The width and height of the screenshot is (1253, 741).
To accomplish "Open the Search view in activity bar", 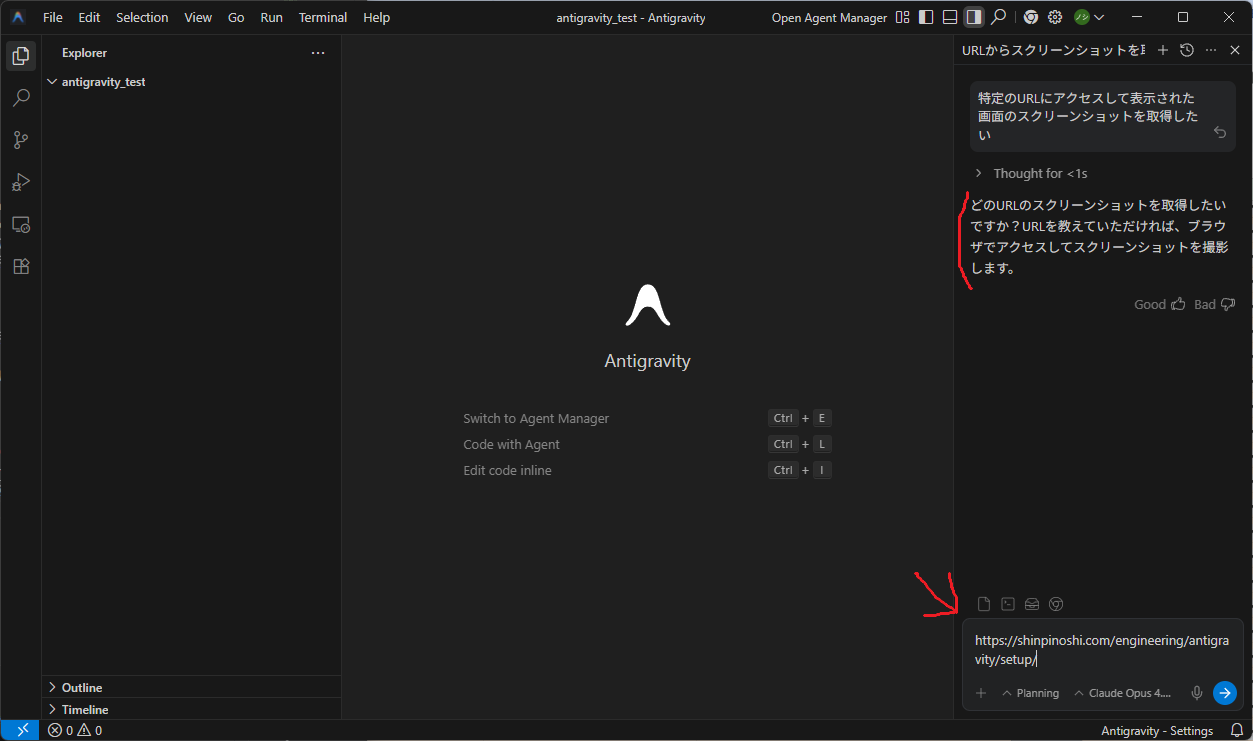I will pyautogui.click(x=21, y=98).
